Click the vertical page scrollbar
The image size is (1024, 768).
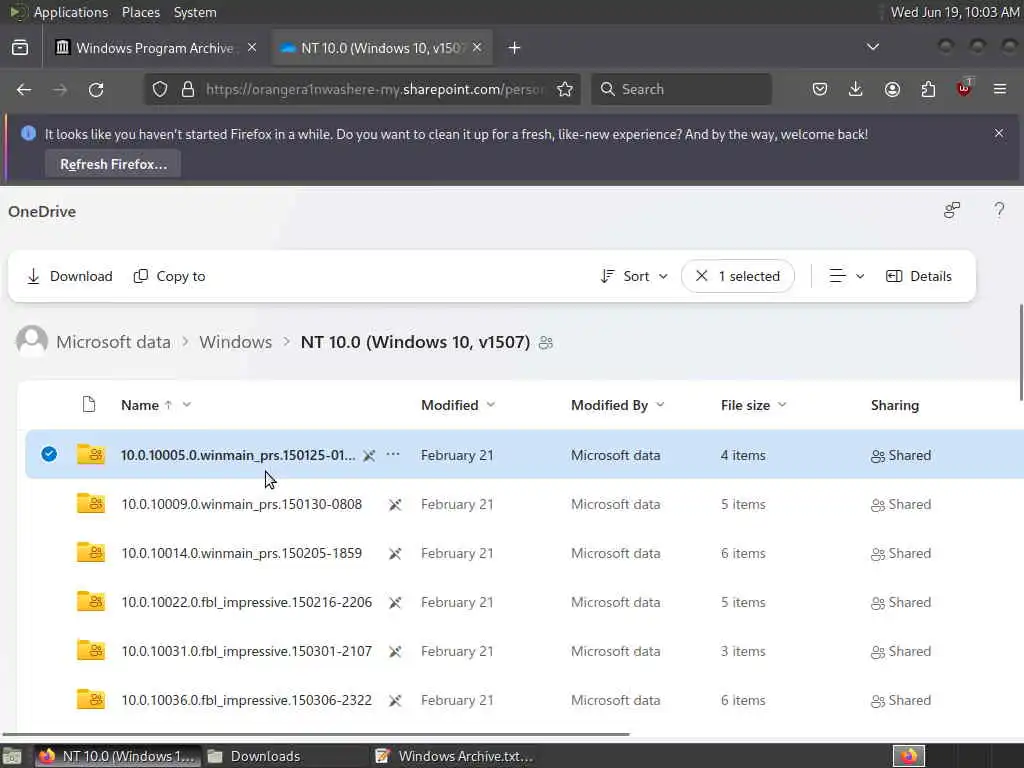click(x=1021, y=353)
